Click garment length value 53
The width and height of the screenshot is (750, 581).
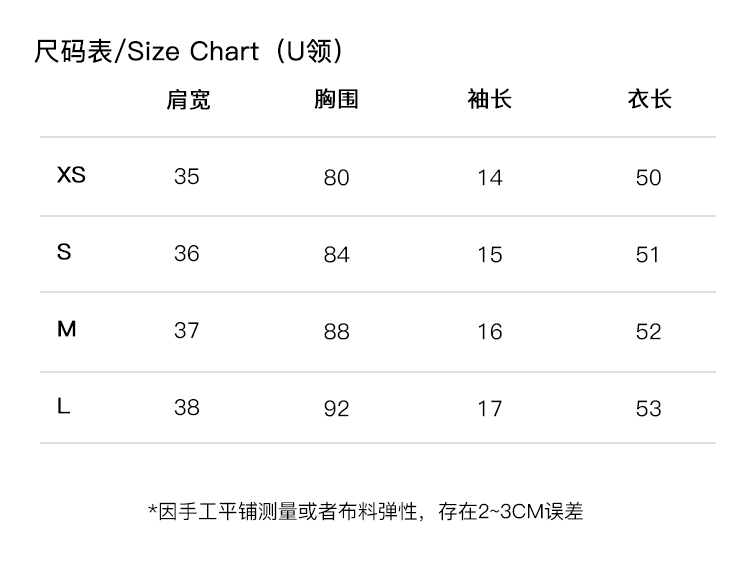[649, 409]
